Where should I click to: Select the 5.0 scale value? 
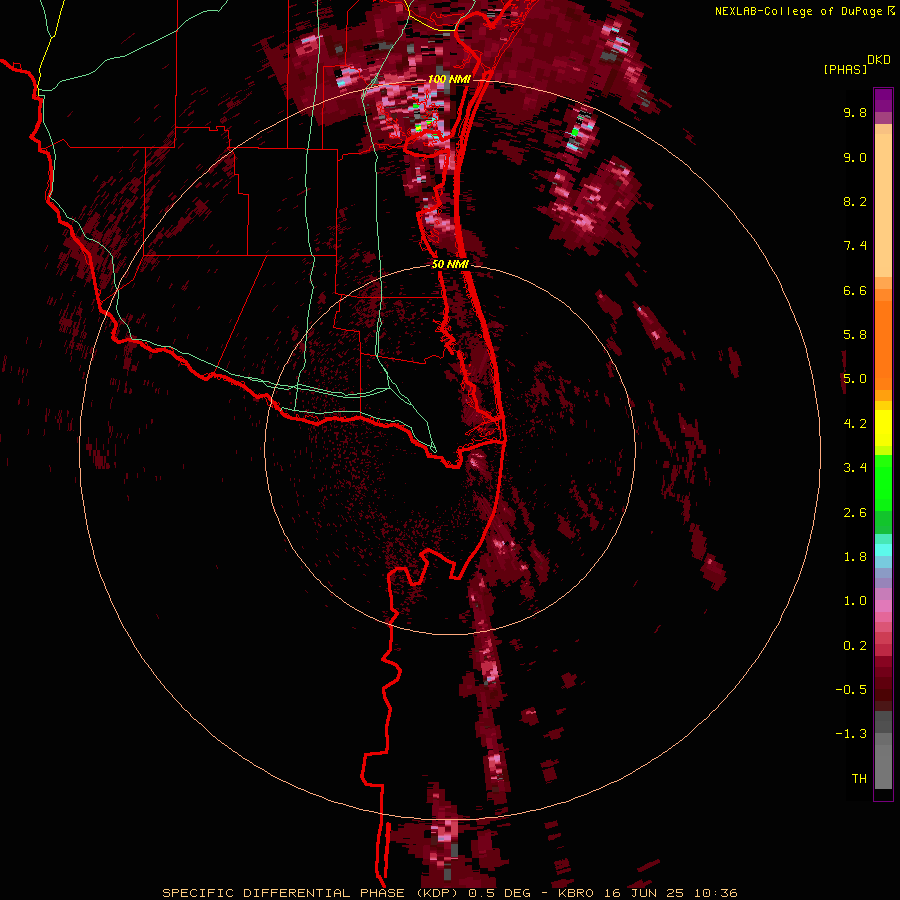[855, 379]
